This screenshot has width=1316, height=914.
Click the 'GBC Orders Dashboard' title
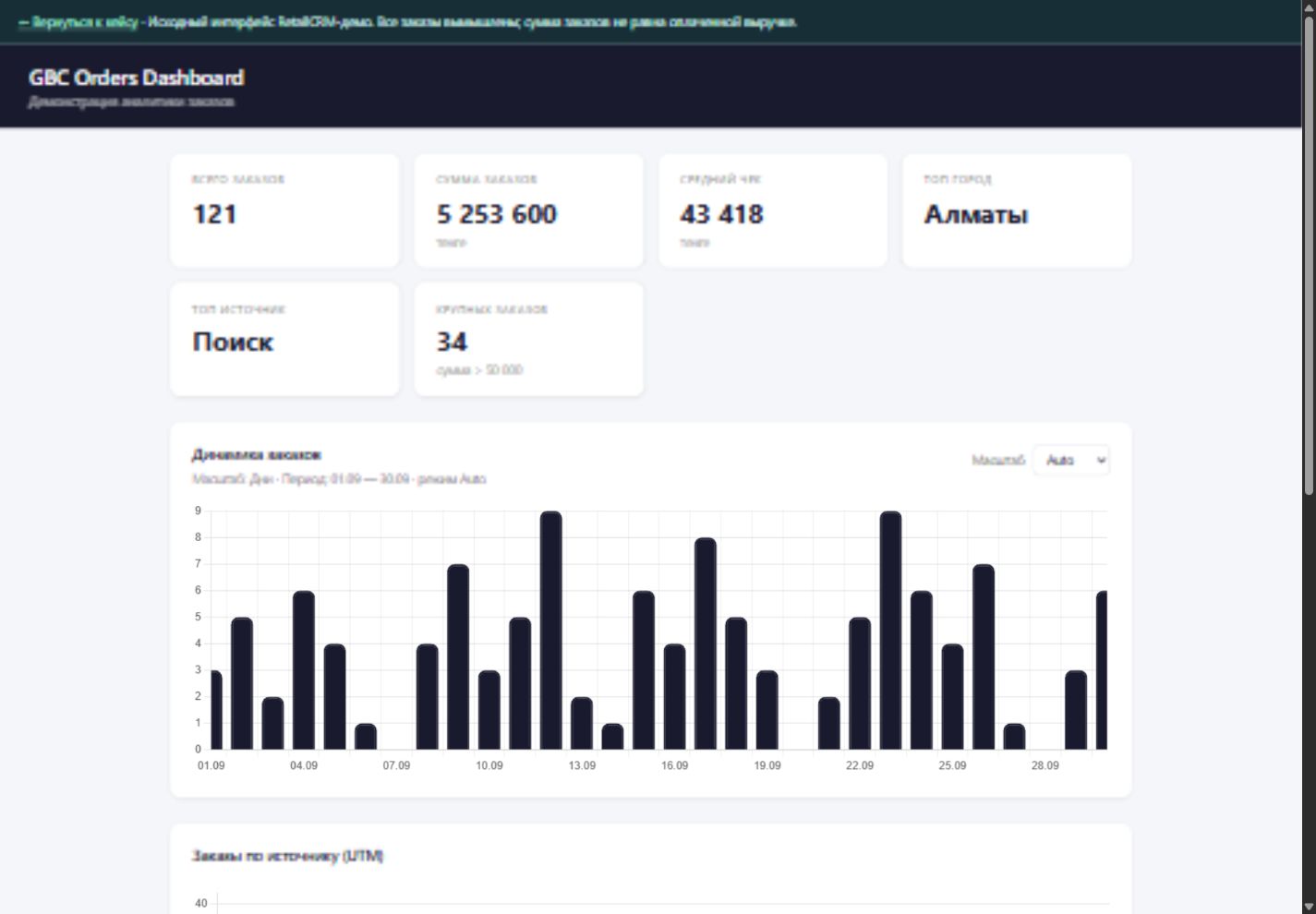136,78
